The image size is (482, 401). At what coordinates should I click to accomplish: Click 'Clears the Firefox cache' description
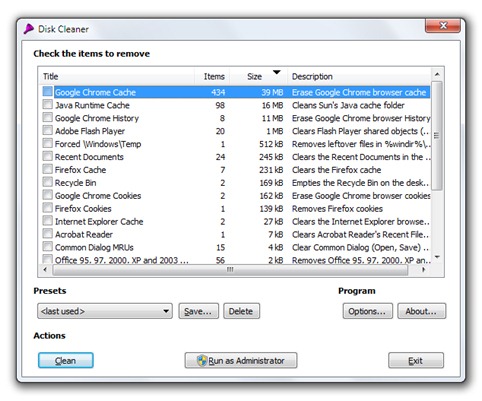coord(336,170)
